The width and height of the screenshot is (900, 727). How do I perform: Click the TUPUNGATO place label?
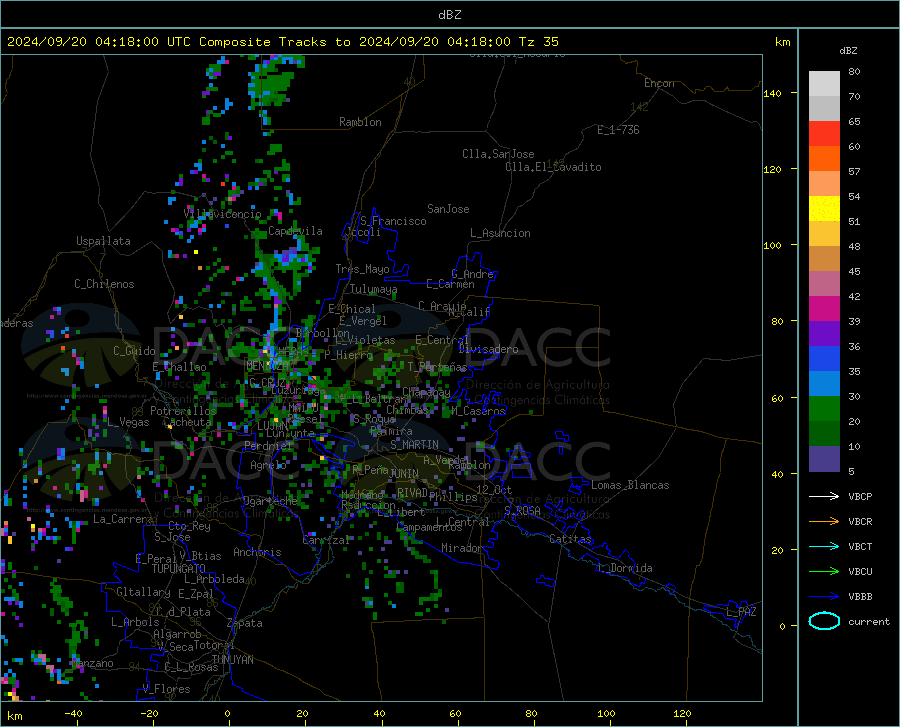coord(179,569)
